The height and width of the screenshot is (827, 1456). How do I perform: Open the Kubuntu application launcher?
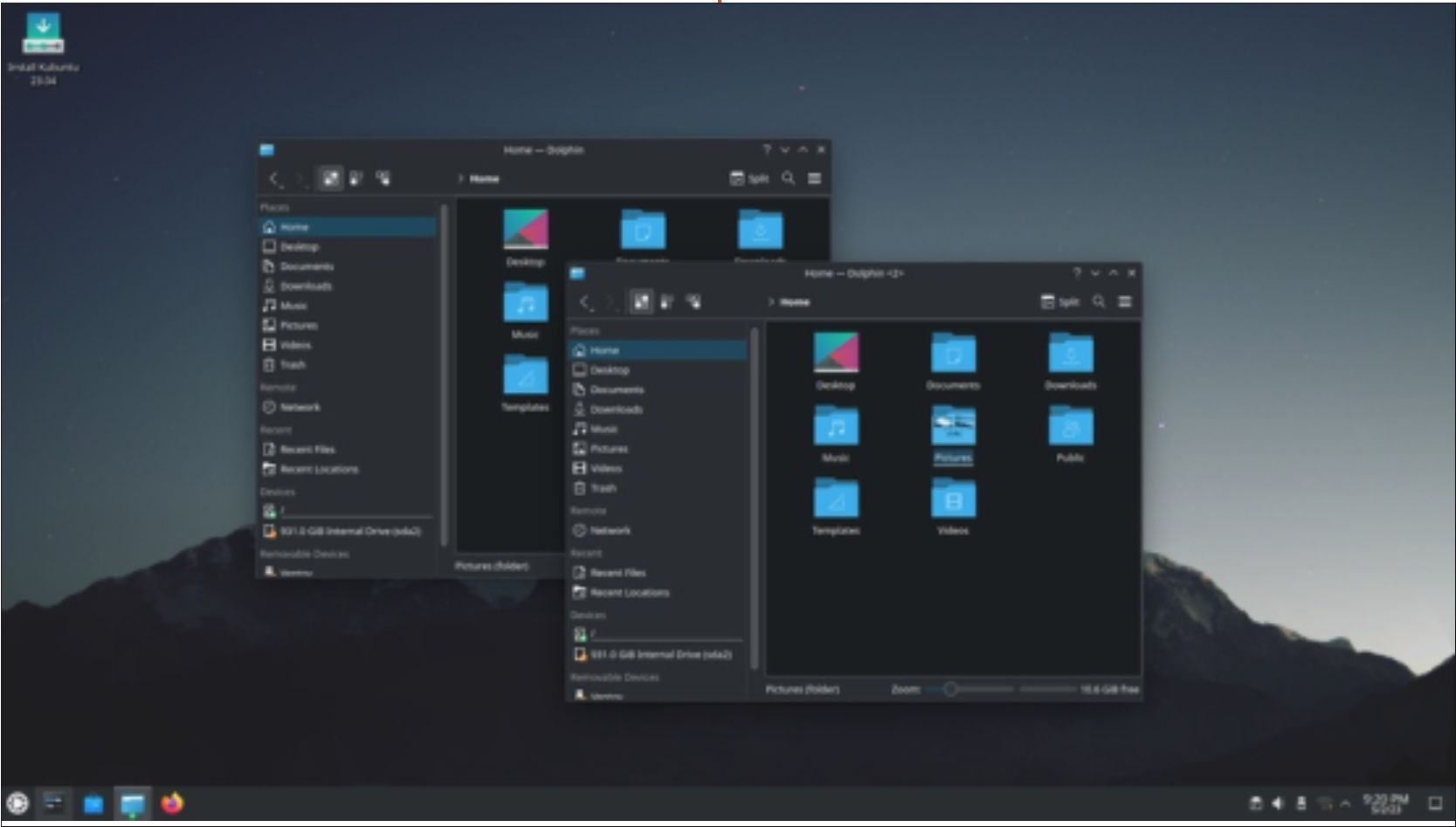click(17, 803)
